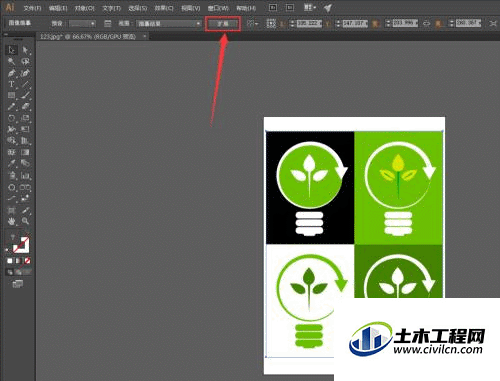Open the 文件(F) menu
The image size is (500, 381).
tap(32, 8)
